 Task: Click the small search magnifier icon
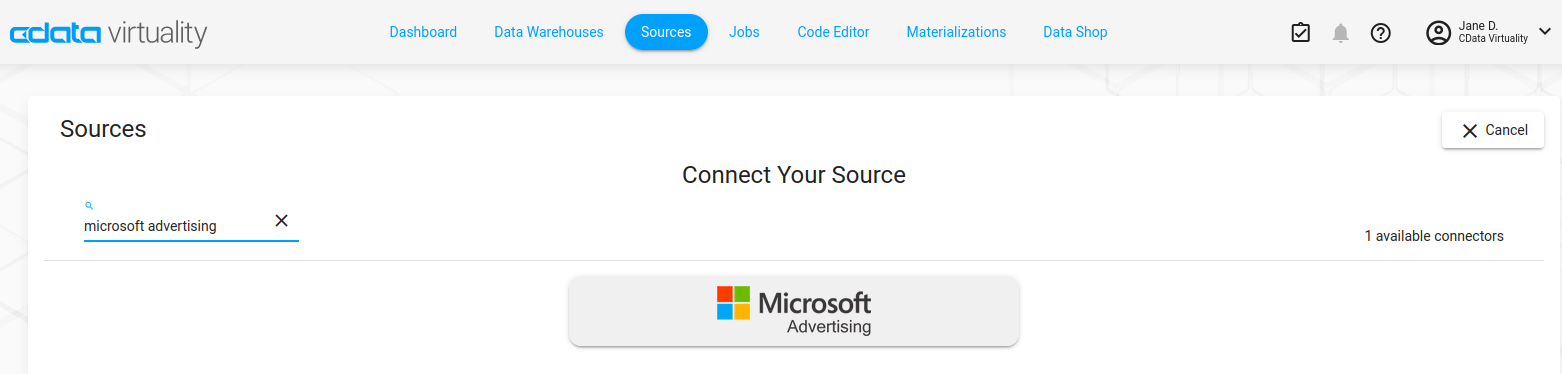[89, 205]
